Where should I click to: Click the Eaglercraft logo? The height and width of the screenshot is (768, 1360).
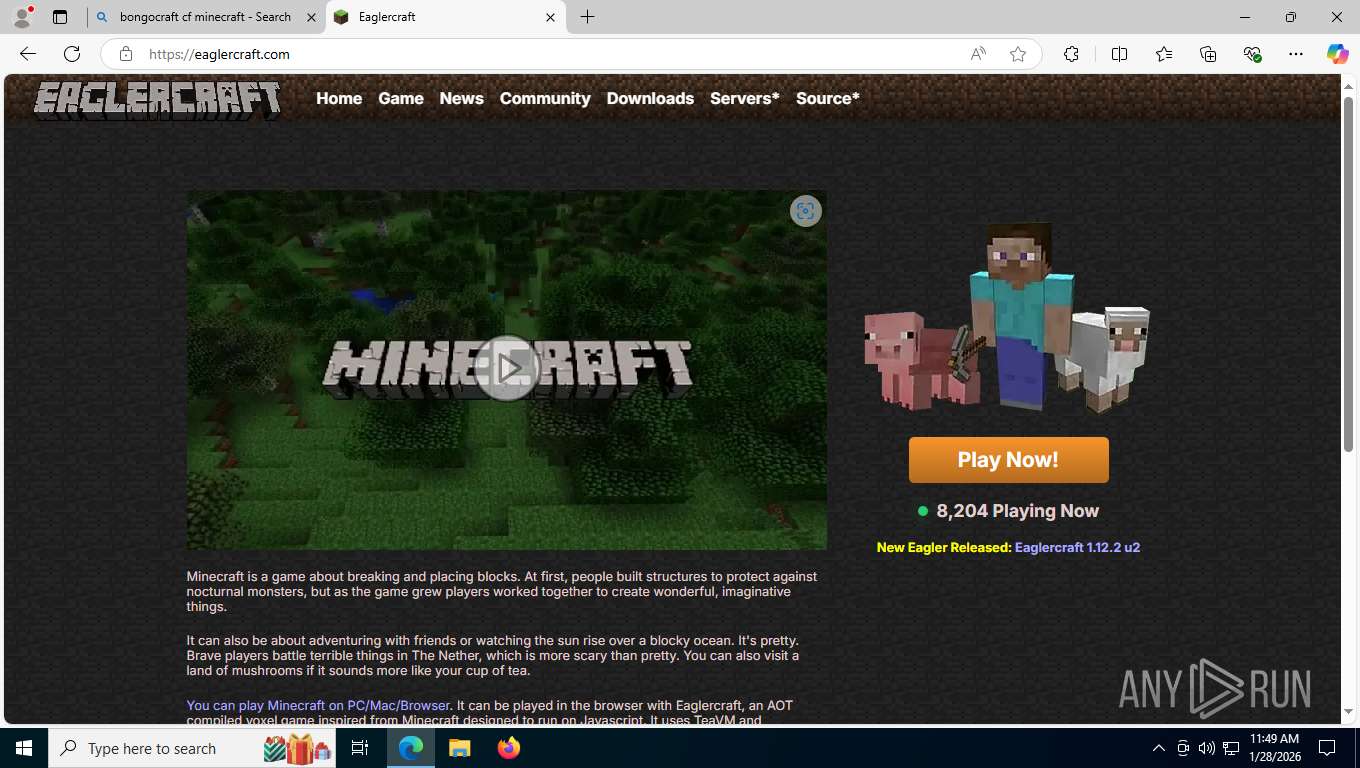pyautogui.click(x=157, y=99)
